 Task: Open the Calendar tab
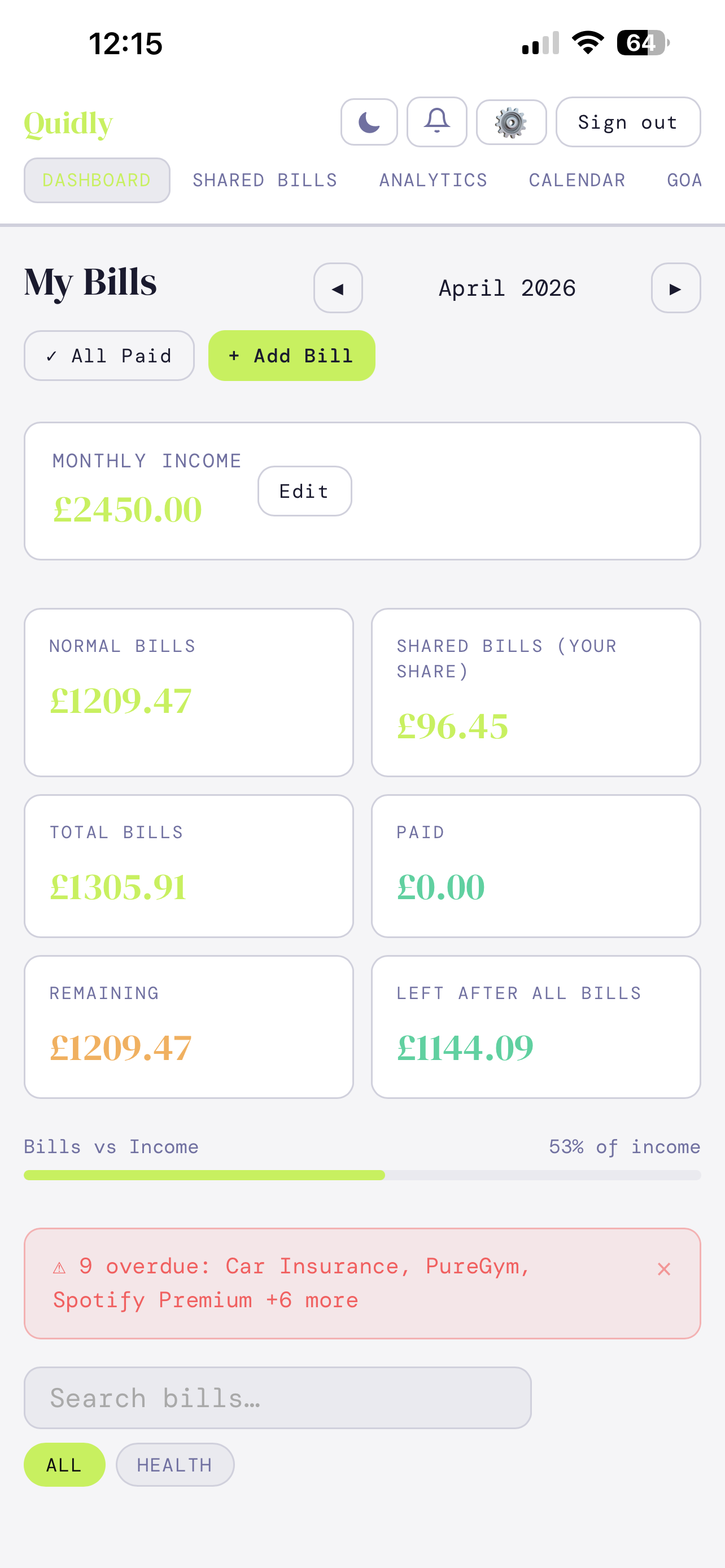coord(576,180)
